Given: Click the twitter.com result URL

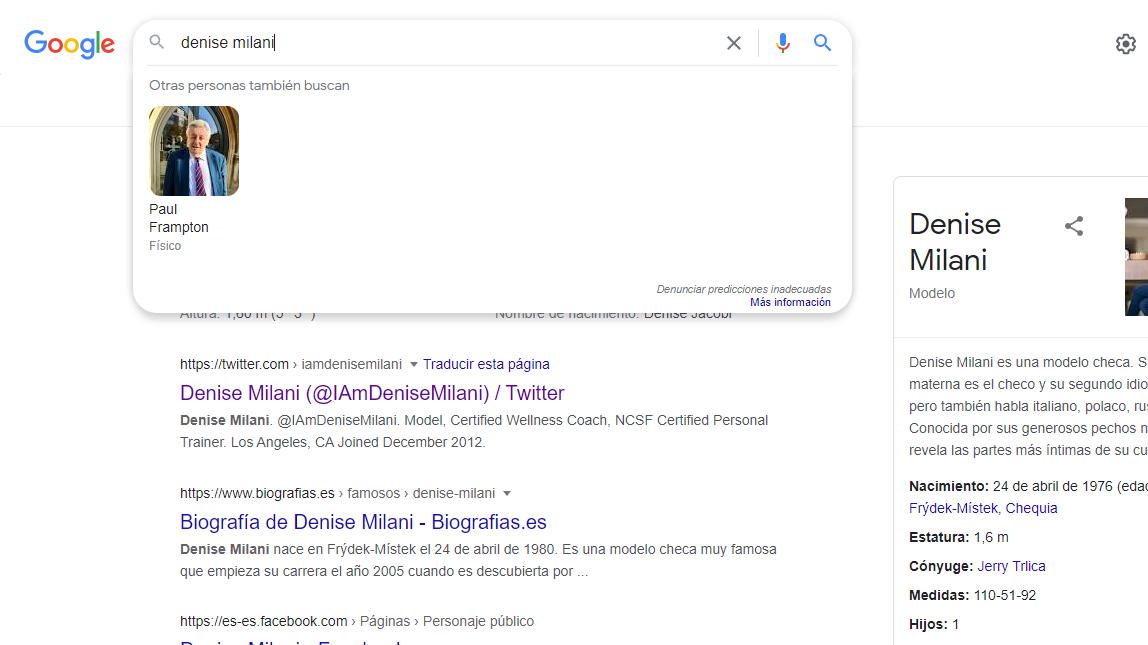Looking at the screenshot, I should [x=291, y=364].
